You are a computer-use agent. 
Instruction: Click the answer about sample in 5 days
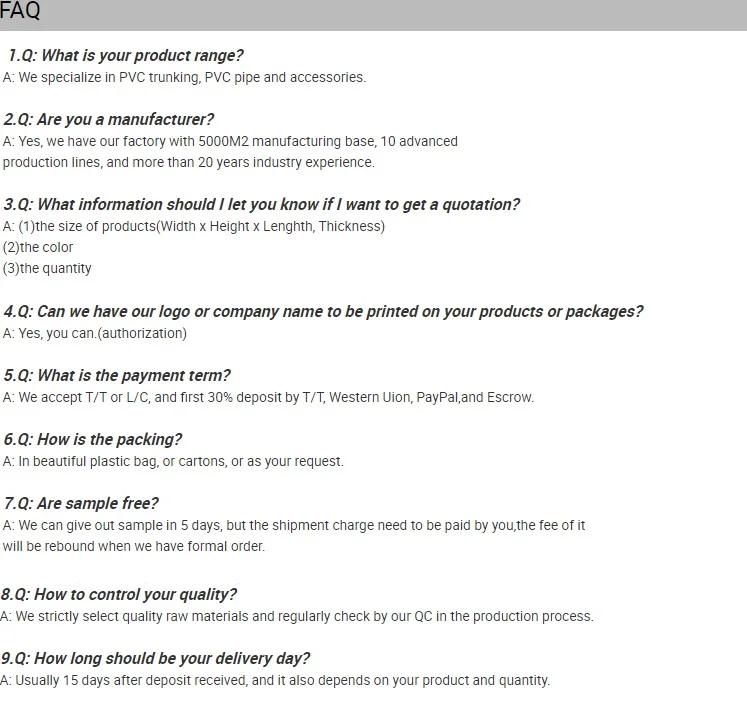(x=294, y=525)
